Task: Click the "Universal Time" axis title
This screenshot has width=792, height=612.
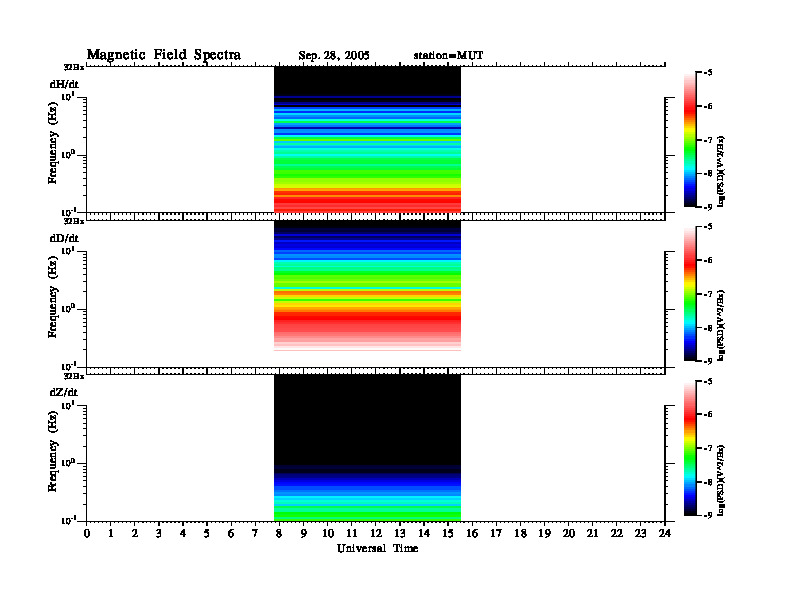Action: [x=378, y=548]
